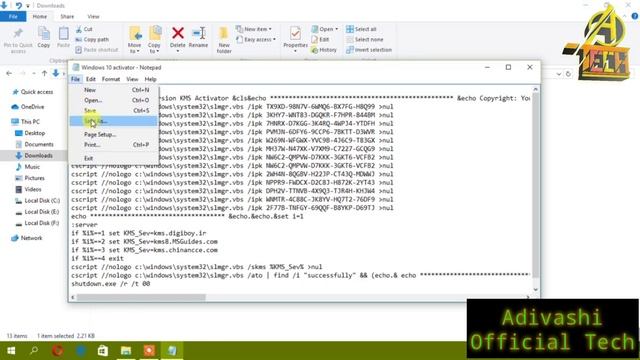Expand the New item dropdown
This screenshot has width=640, height=360.
coord(253,29)
